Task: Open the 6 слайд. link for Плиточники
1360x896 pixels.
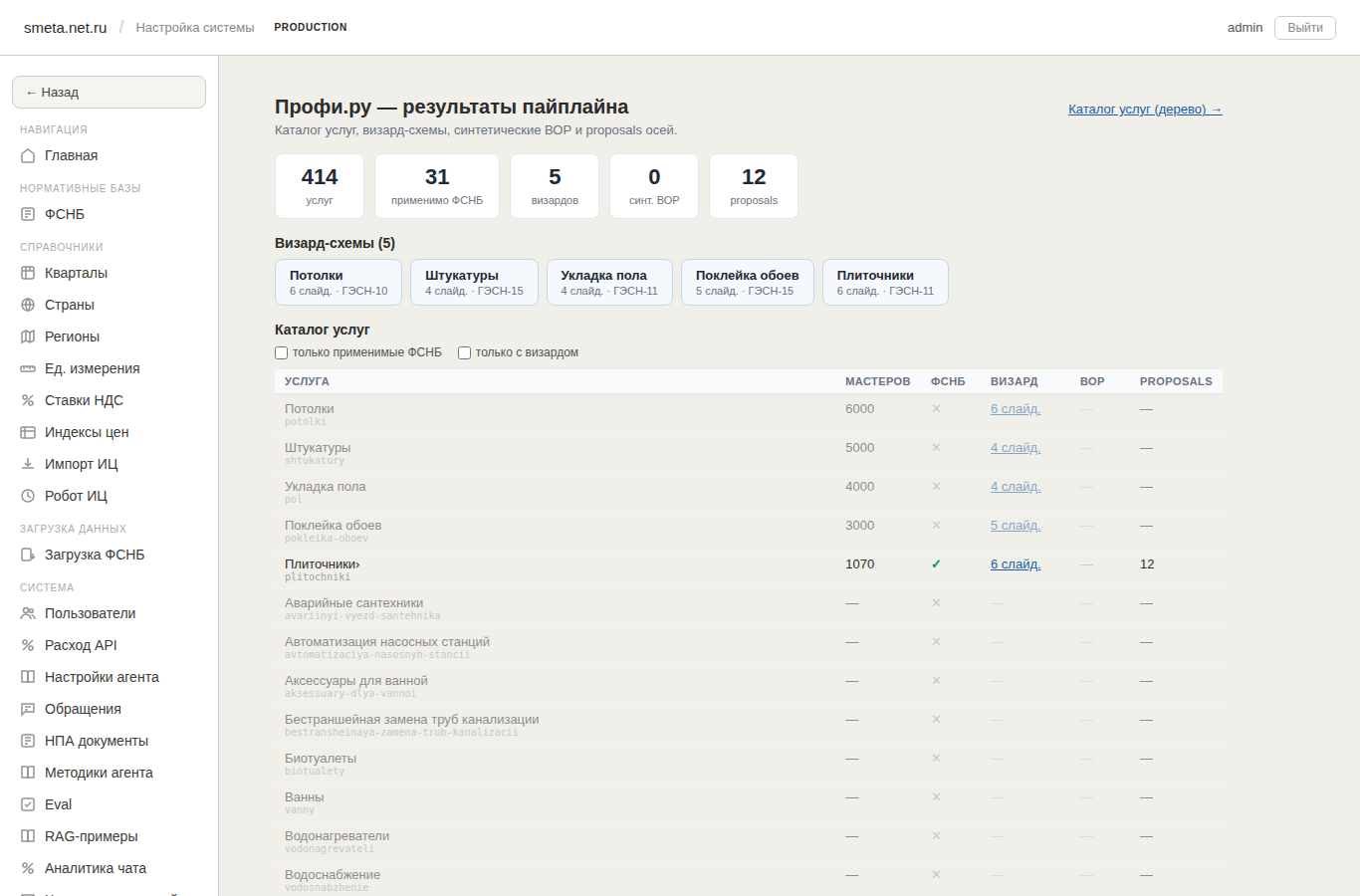Action: (x=1016, y=564)
